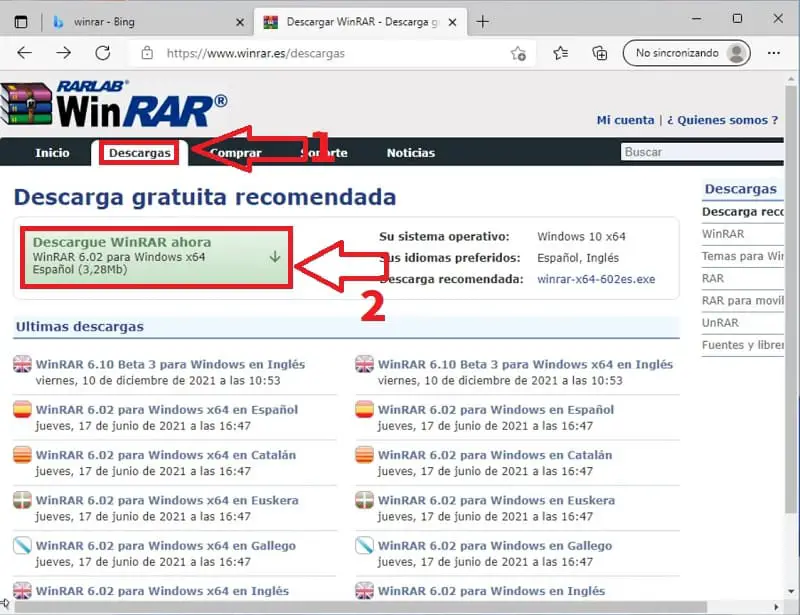Screen dimensions: 800x615
Task: Open 'WinRAR 6.10 Beta 3 para Windows en Inglés'
Action: click(170, 364)
